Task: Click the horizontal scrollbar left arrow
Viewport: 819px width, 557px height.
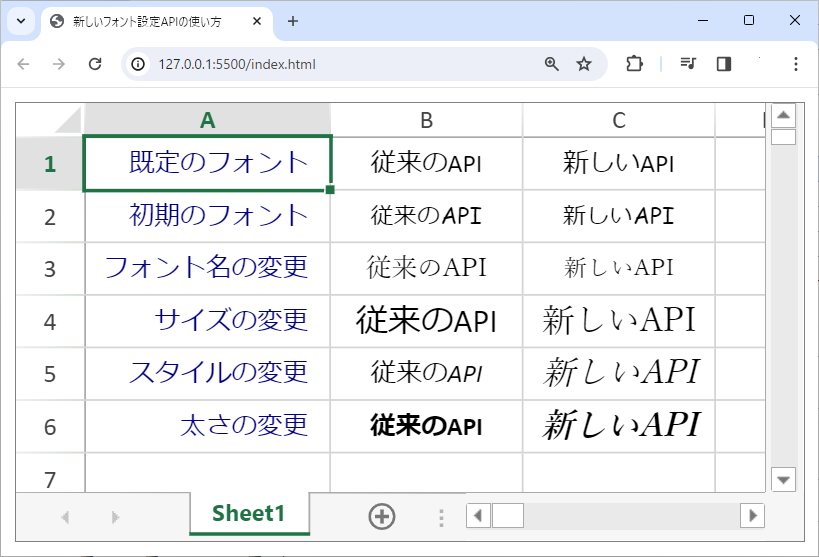Action: (478, 516)
